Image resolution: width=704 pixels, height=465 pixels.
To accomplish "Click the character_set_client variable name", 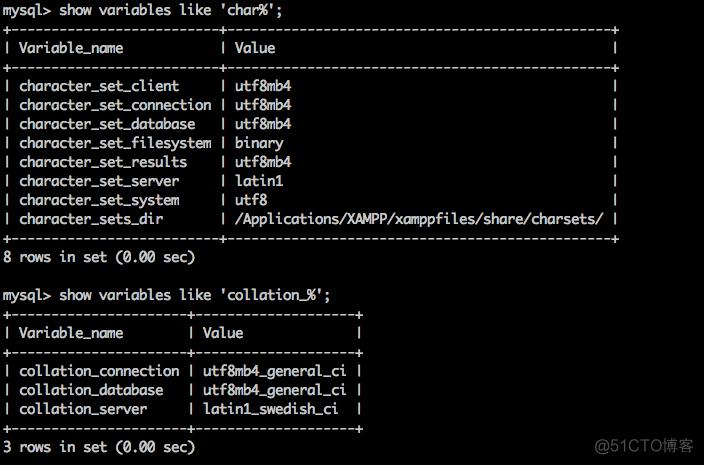I will [x=99, y=86].
